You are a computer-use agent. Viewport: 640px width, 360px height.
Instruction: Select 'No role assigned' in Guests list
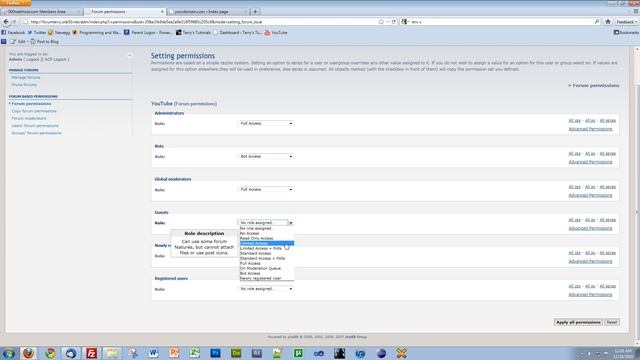(267, 229)
